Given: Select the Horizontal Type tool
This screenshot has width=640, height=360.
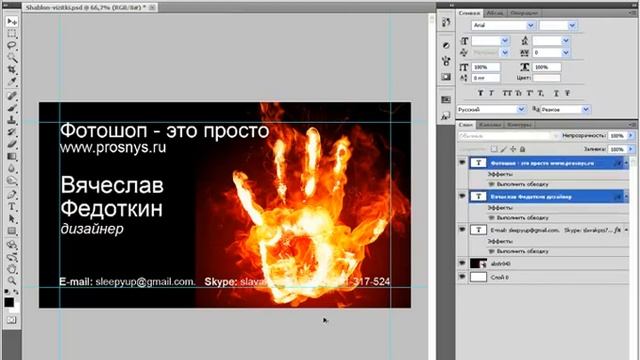Looking at the screenshot, I should point(12,207).
